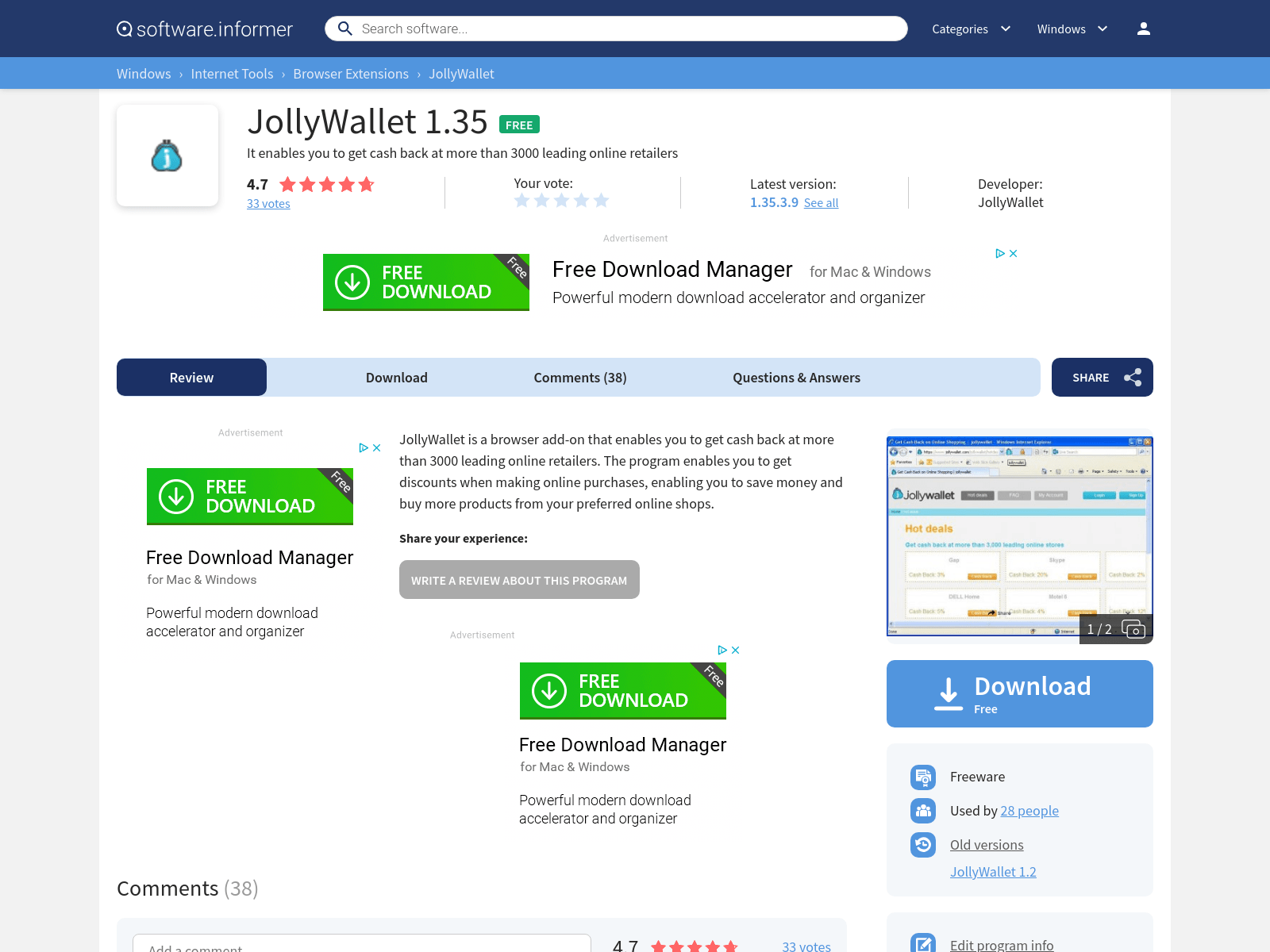Close the top banner advertisement

1013,254
